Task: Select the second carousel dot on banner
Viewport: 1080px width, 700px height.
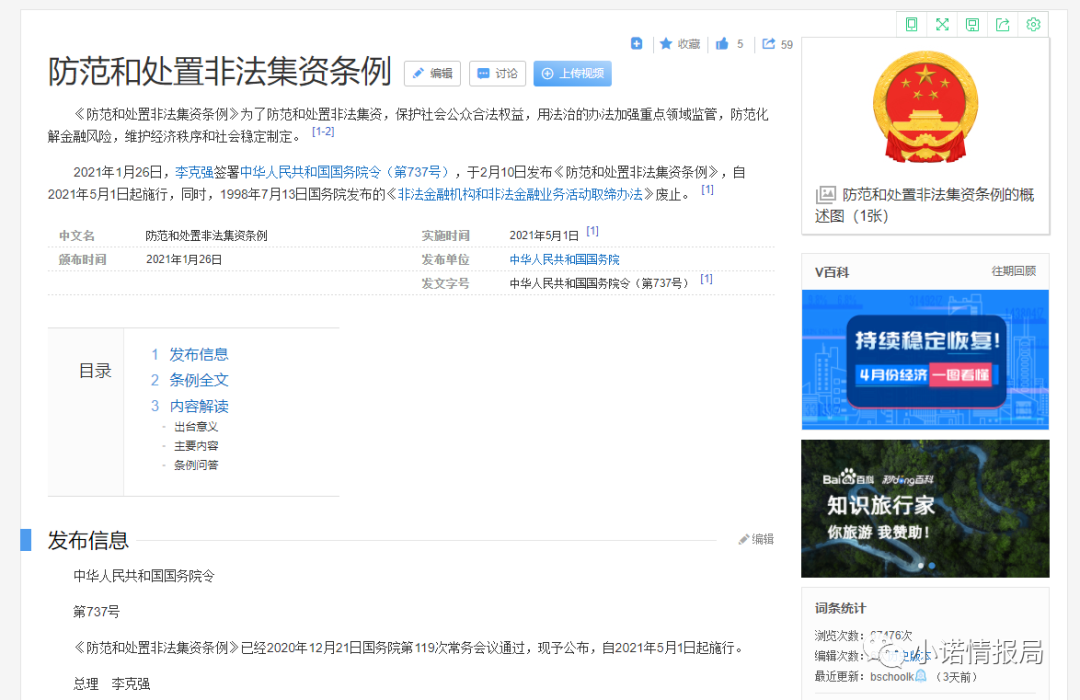Action: pos(932,566)
